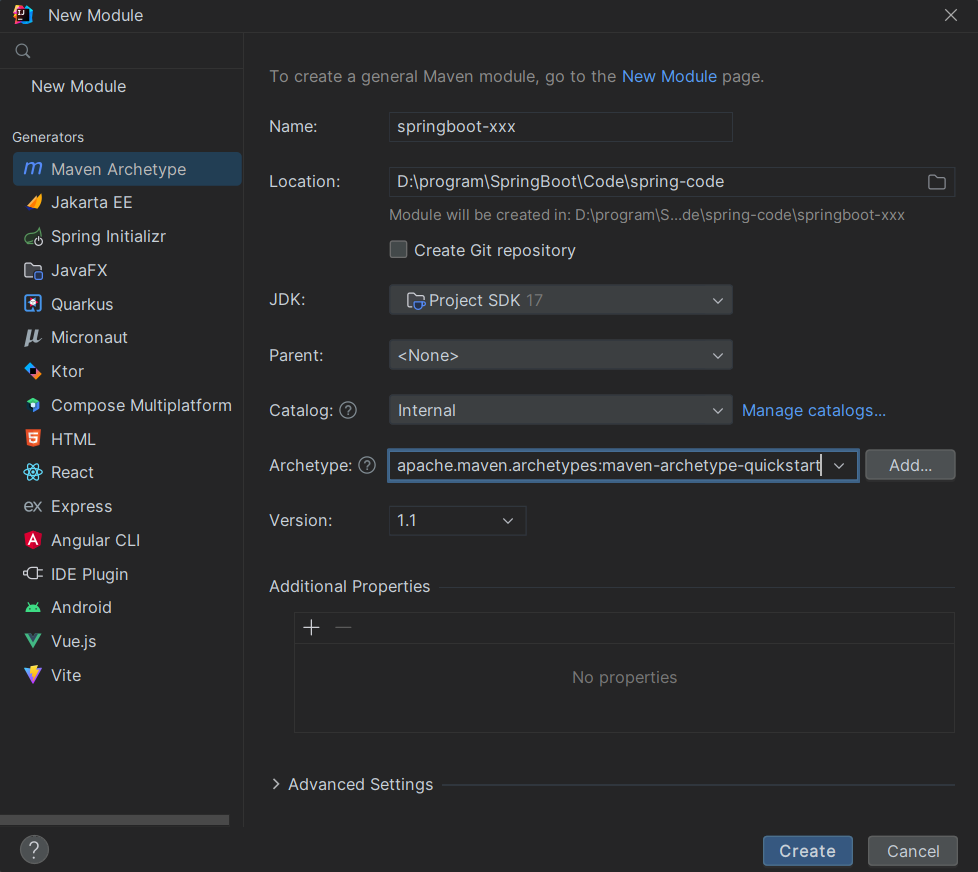Click the 'Module will be created in' hint

point(647,215)
